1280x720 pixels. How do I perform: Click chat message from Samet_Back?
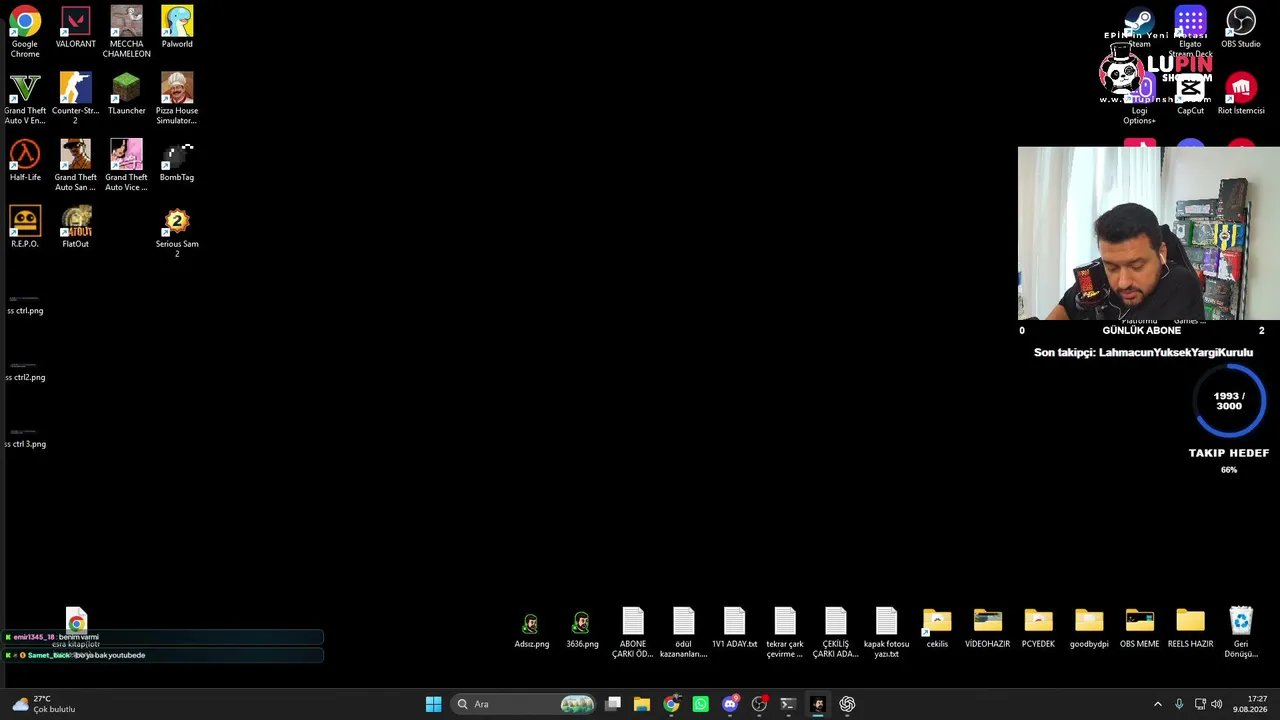[164, 655]
